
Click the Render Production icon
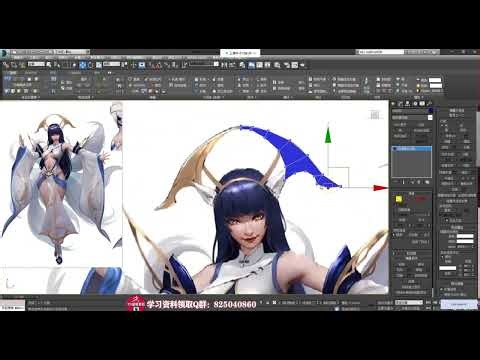coord(303,65)
